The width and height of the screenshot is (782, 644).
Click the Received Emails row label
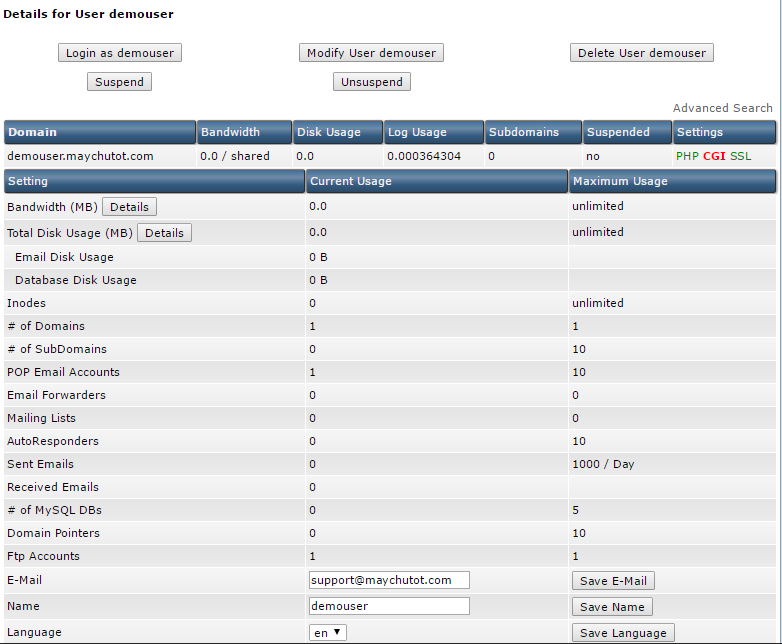click(x=53, y=487)
